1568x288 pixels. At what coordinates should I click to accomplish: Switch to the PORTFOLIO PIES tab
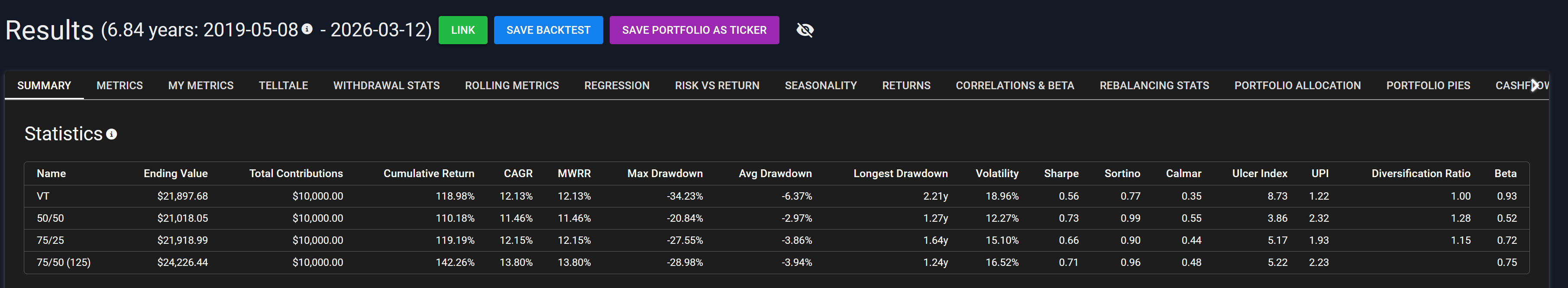pos(1427,85)
